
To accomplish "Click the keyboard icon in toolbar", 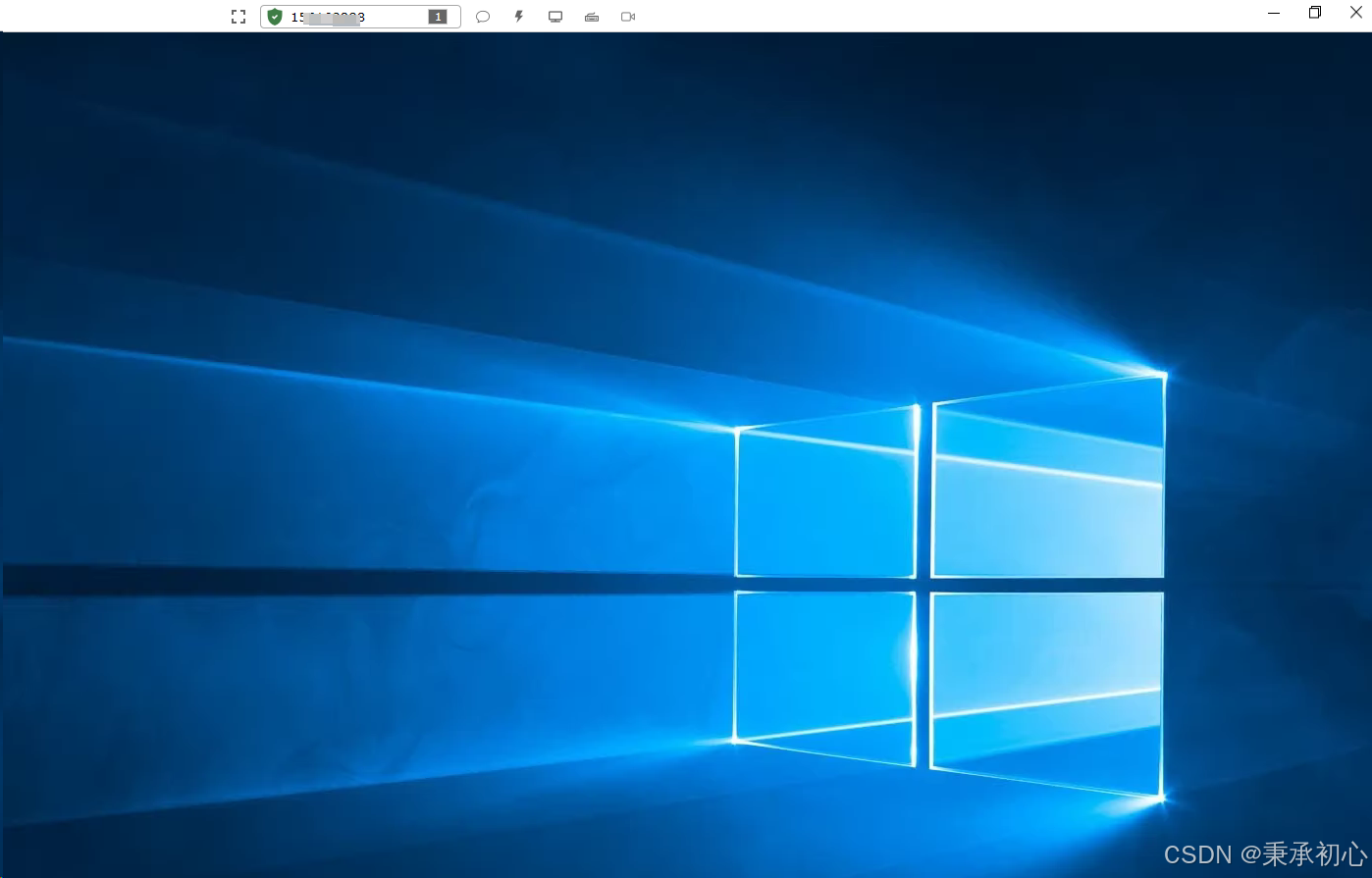I will [x=592, y=17].
